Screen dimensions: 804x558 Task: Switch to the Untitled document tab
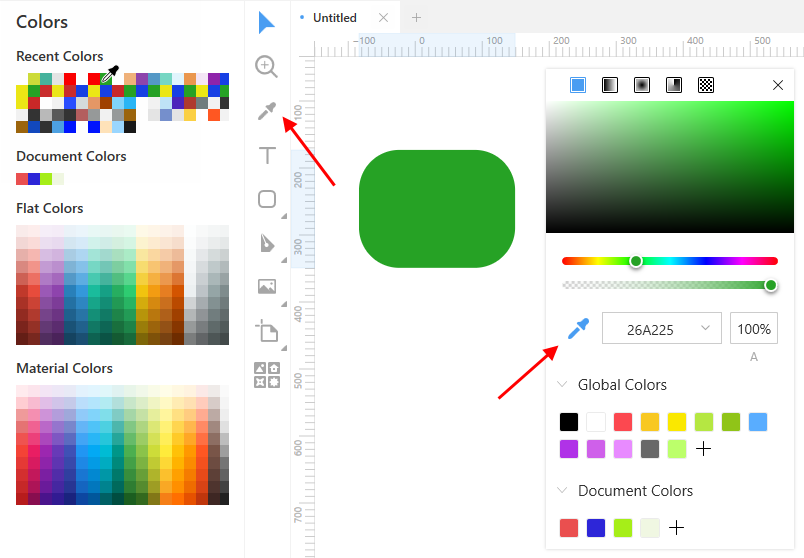pos(335,17)
